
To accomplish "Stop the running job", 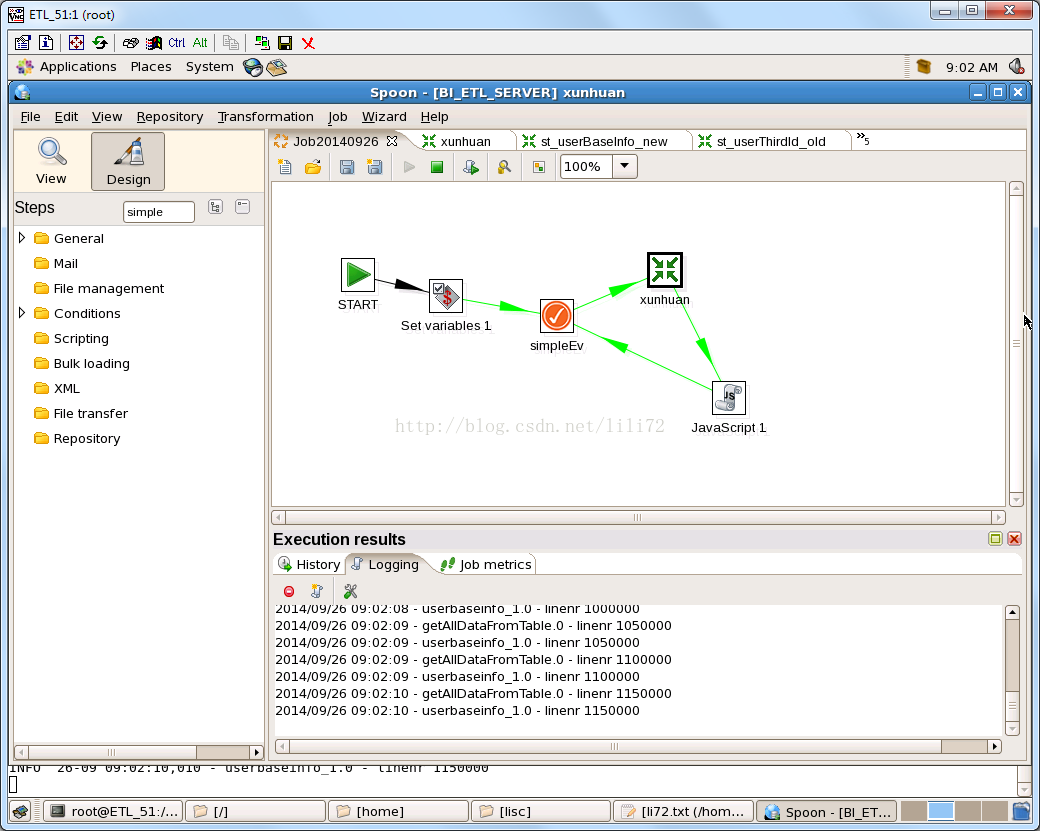I will pyautogui.click(x=436, y=167).
